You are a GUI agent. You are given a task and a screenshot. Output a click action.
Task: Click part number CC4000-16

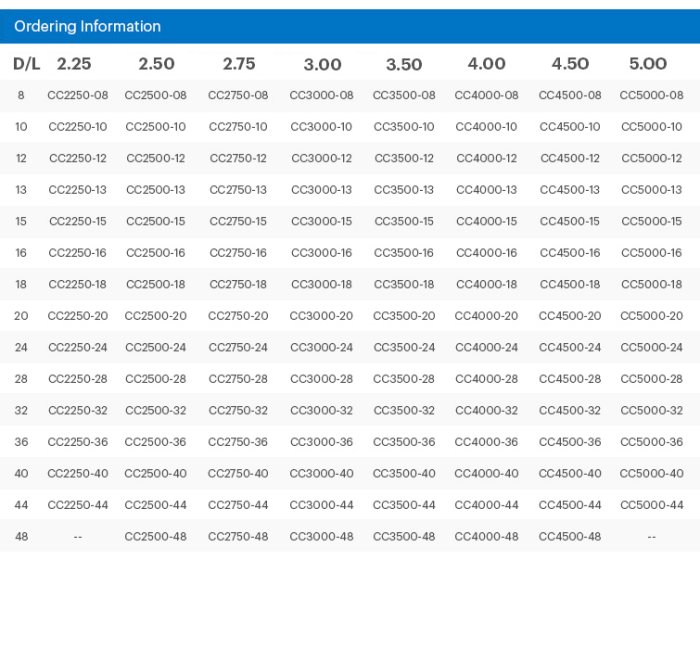(486, 253)
